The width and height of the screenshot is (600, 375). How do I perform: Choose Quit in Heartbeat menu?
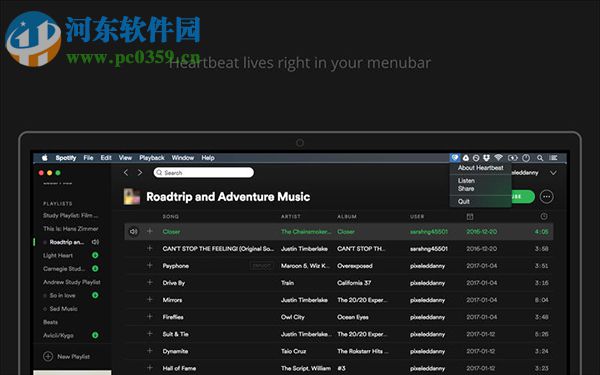(463, 202)
